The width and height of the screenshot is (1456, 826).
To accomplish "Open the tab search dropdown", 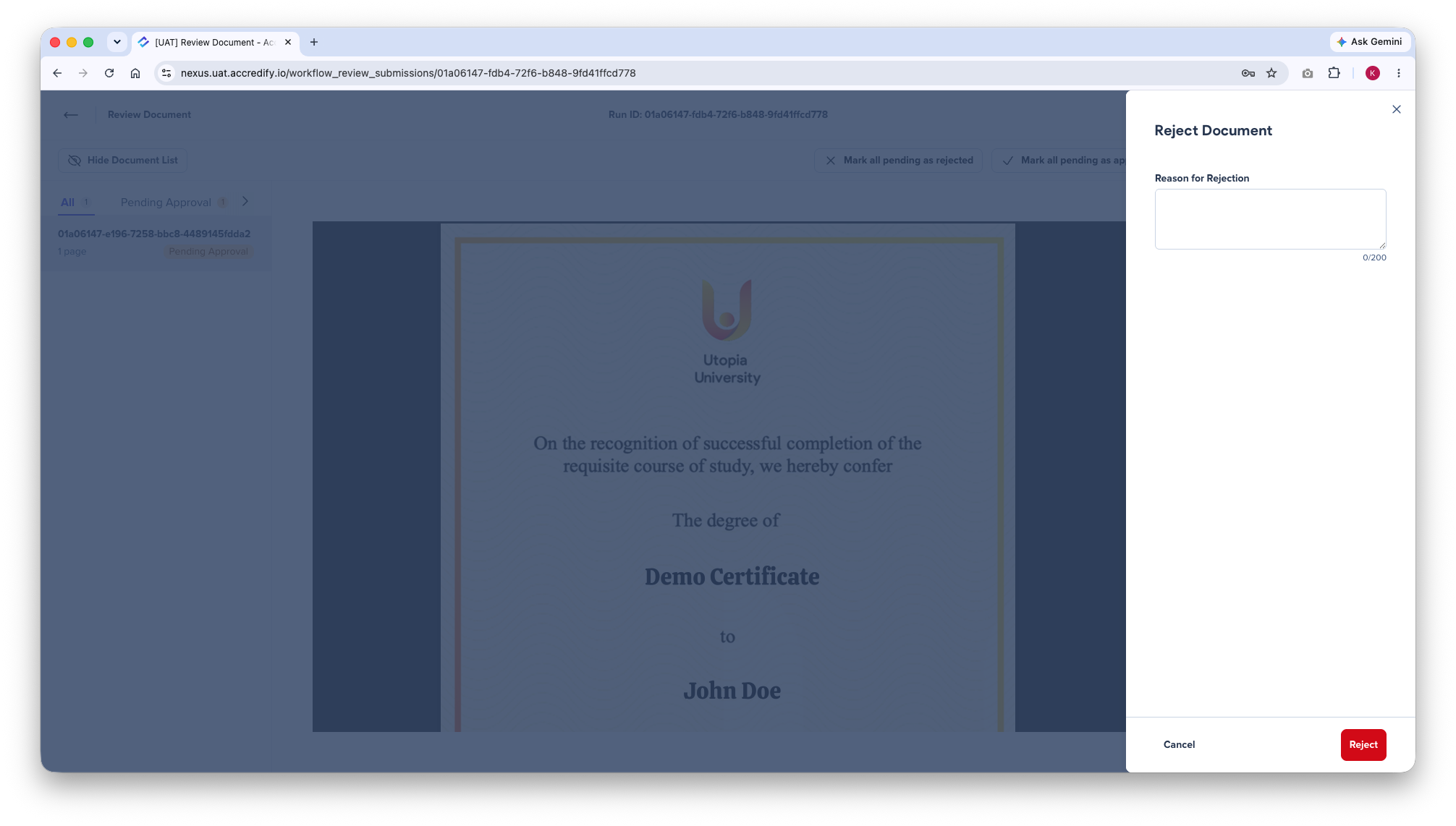I will tap(117, 42).
